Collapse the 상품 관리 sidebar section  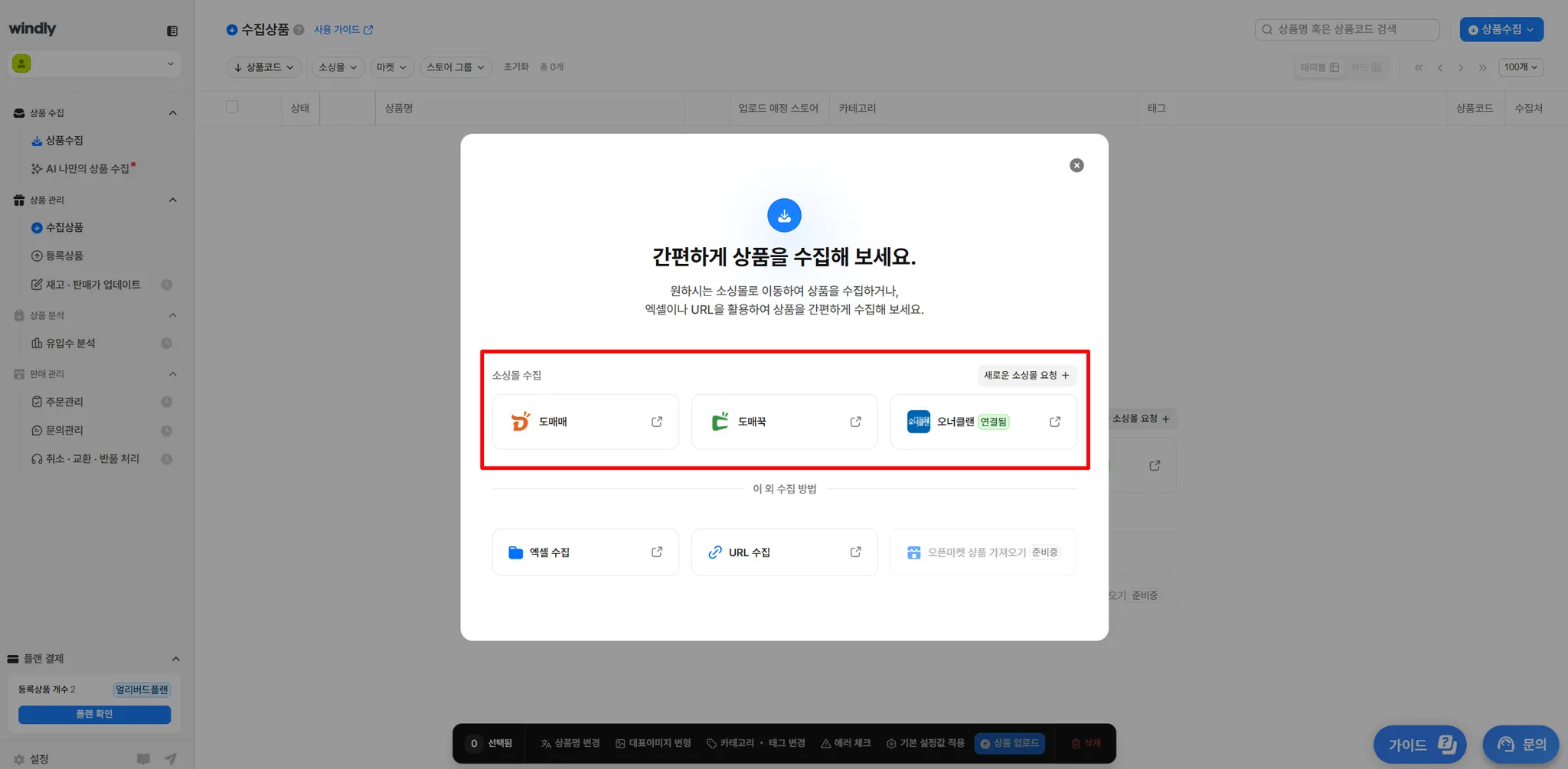(173, 200)
